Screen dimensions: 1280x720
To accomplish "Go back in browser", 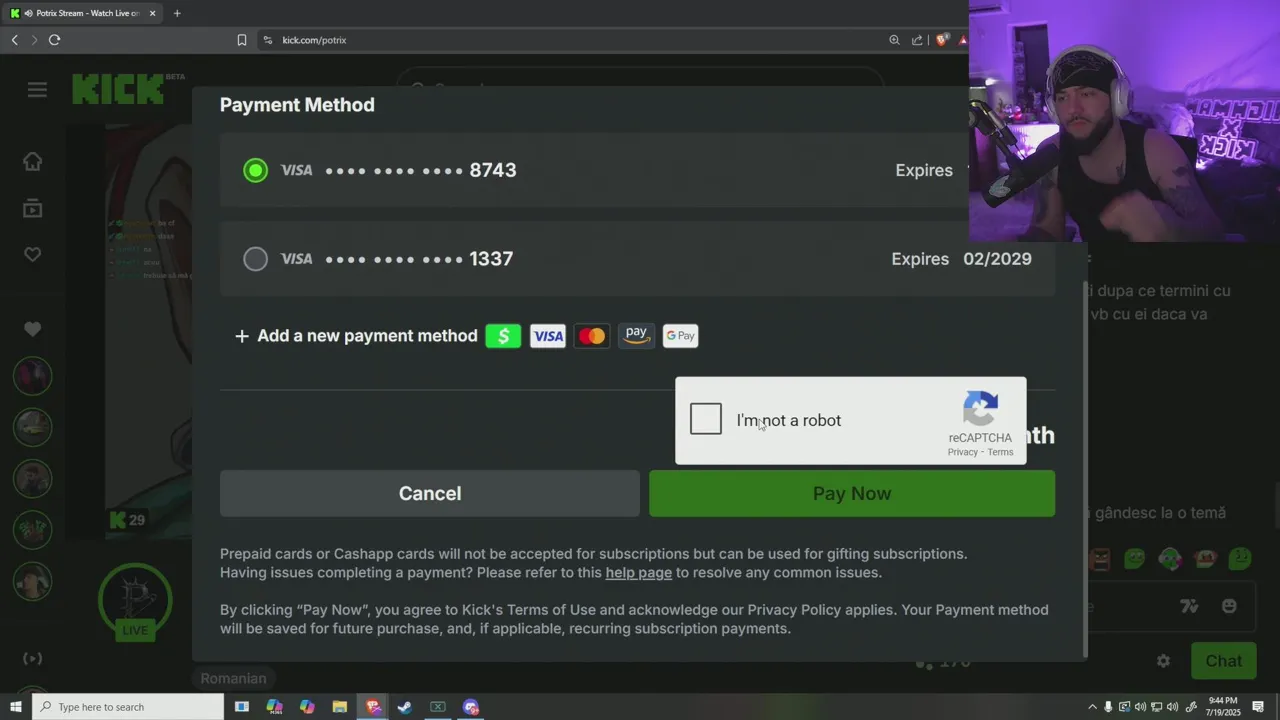I will [x=14, y=40].
